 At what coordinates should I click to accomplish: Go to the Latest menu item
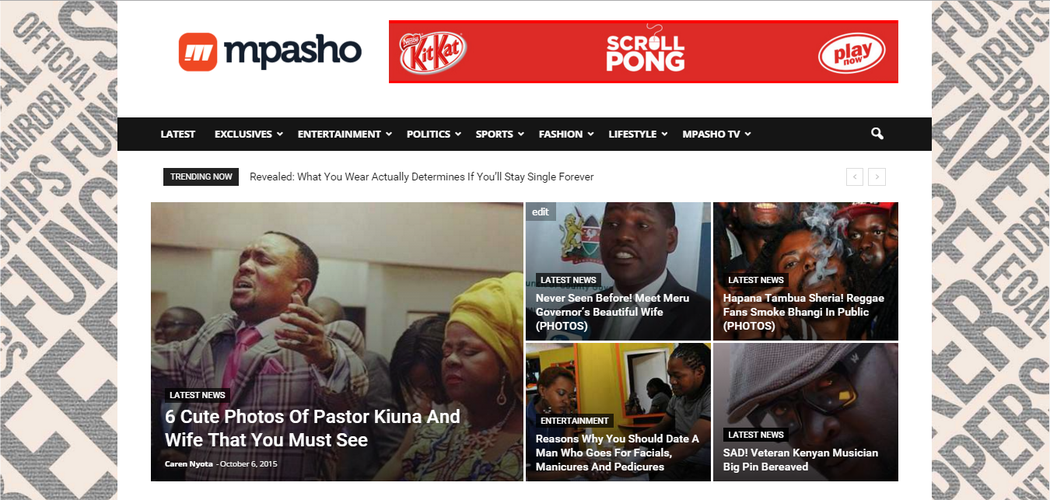[x=177, y=134]
